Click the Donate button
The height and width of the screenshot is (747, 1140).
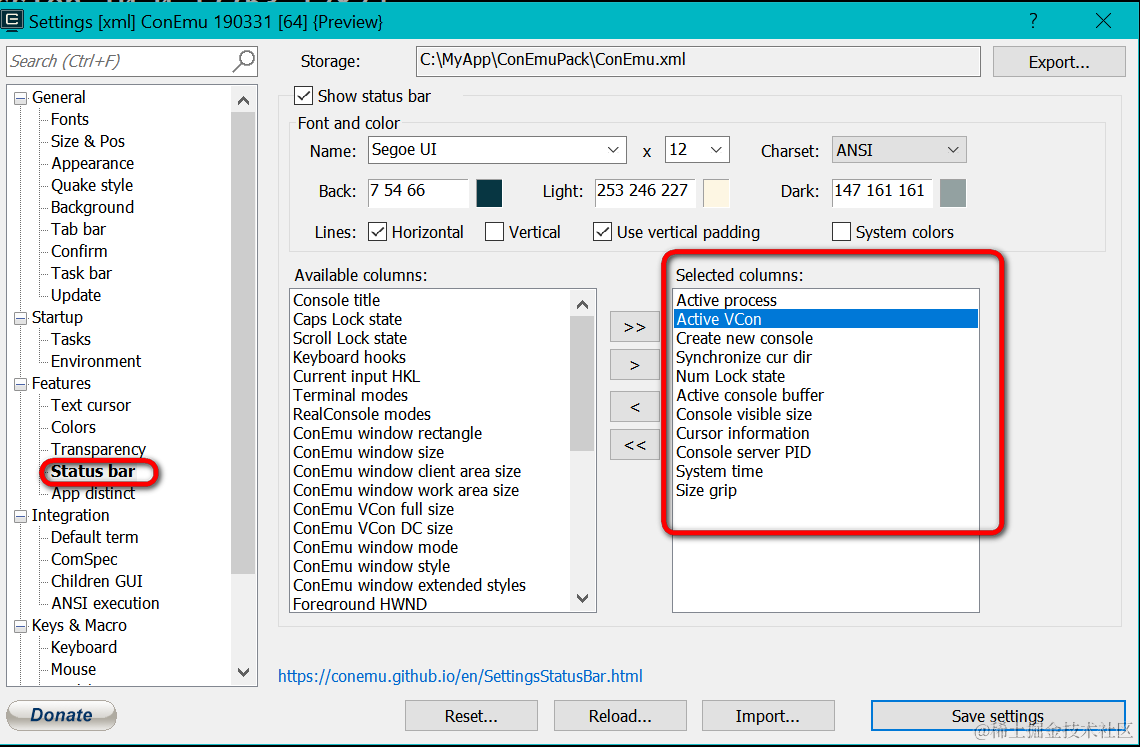62,715
